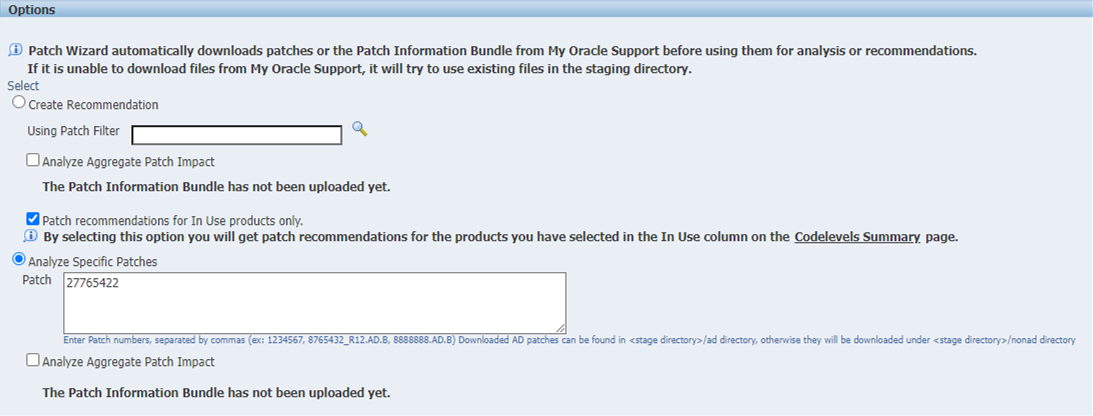Viewport: 1093px width, 416px height.
Task: Open the Codelevels Summary link
Action: tap(857, 237)
